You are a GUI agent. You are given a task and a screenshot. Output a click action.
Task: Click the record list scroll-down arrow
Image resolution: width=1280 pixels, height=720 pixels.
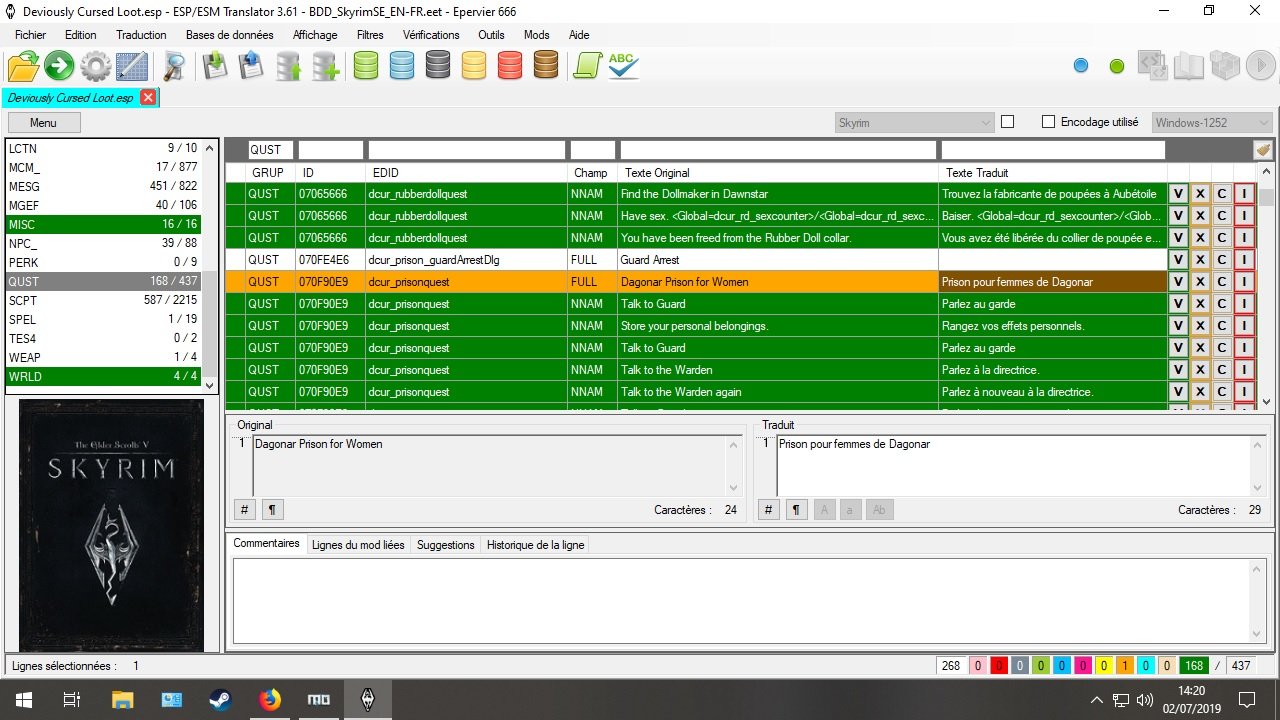(209, 385)
